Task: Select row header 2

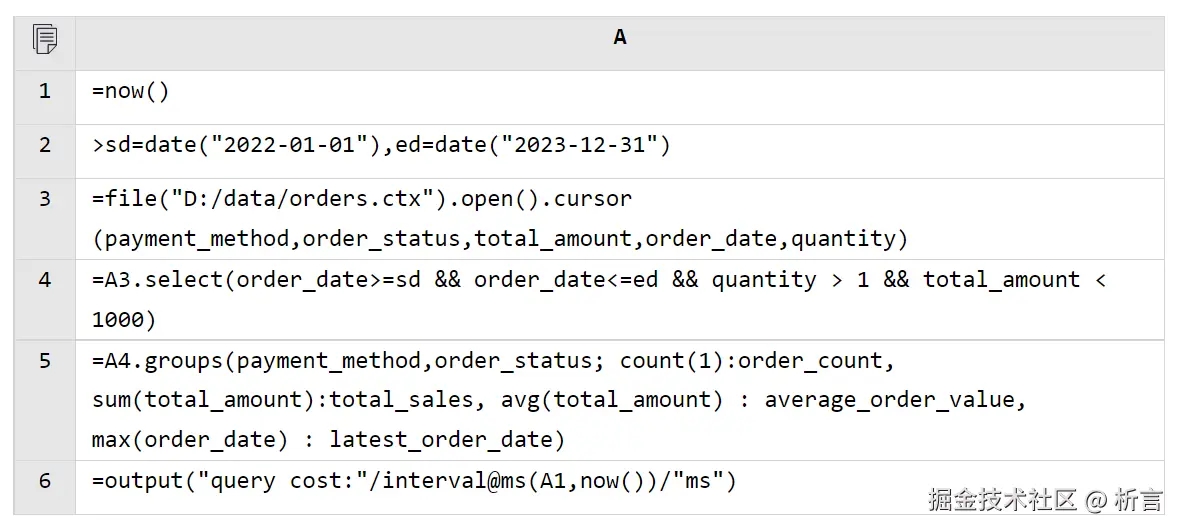Action: (45, 145)
